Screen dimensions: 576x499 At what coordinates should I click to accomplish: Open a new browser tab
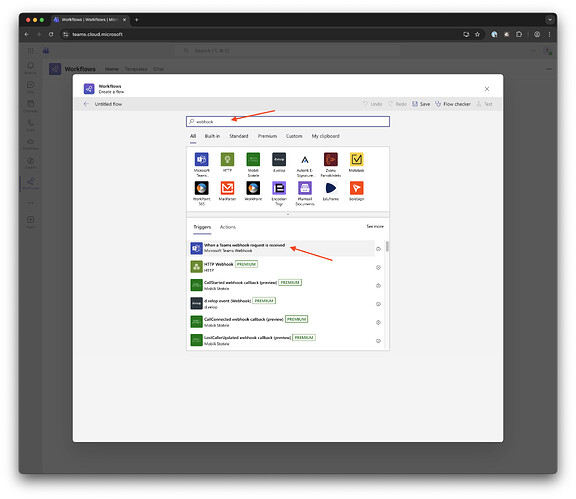(x=136, y=20)
